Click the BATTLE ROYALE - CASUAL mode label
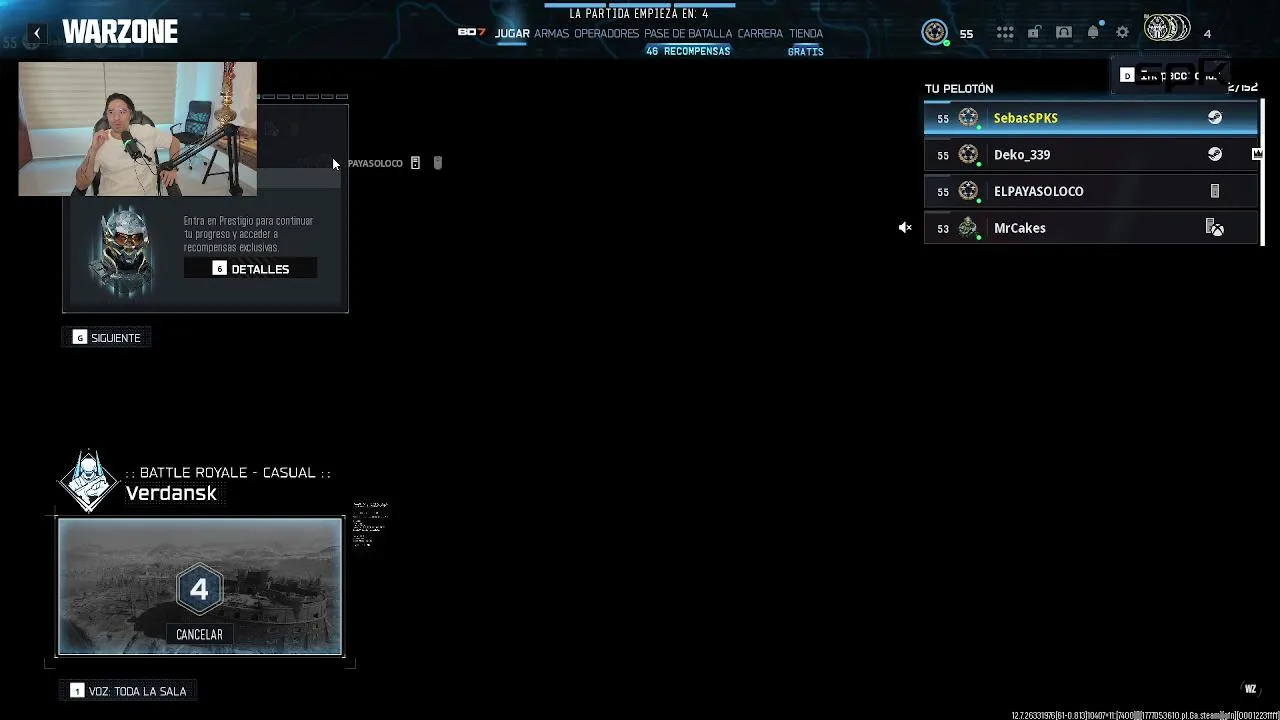Screen dimensions: 1280x720 pyautogui.click(x=228, y=472)
